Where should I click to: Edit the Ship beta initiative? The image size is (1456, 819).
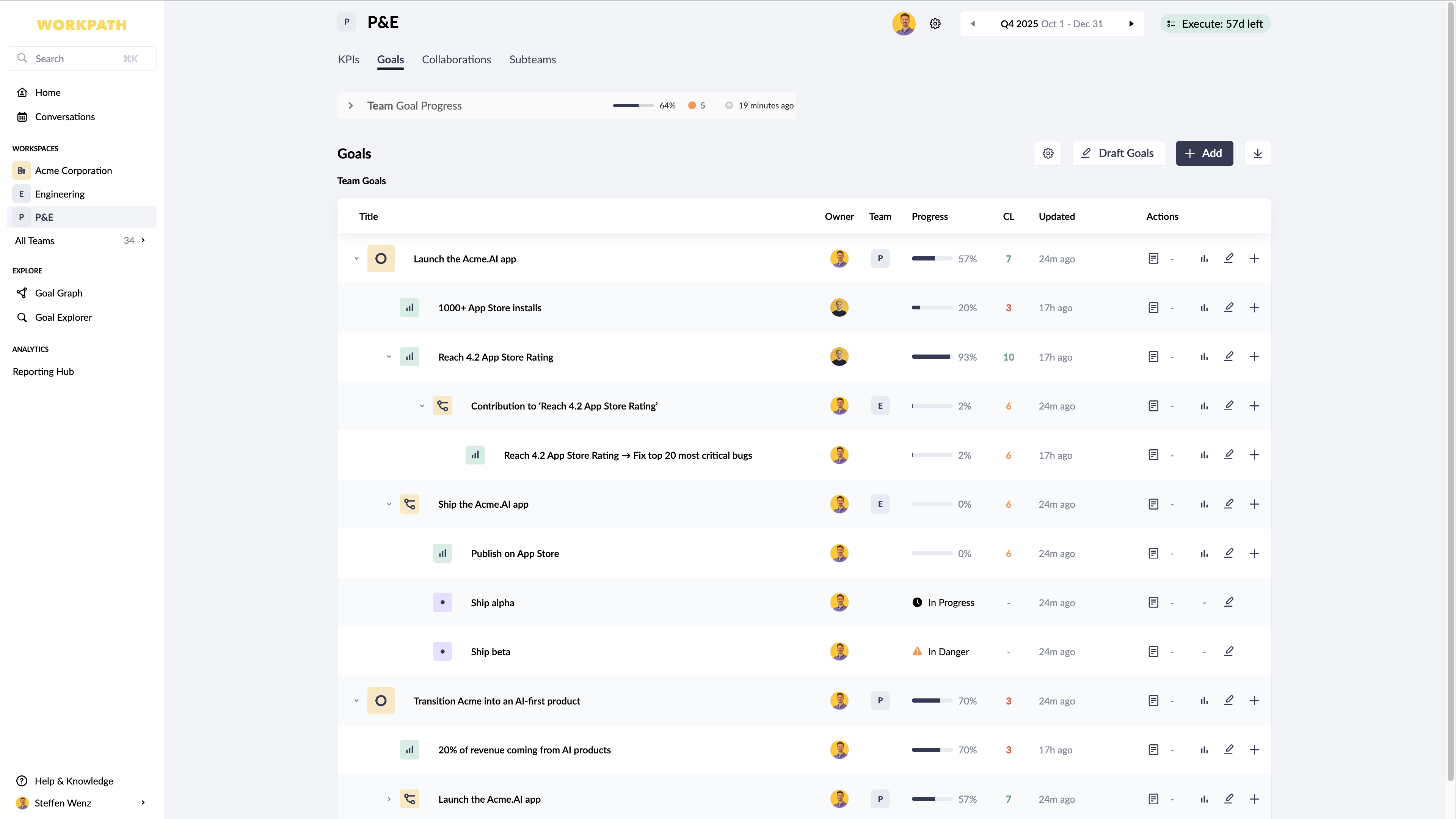1229,651
